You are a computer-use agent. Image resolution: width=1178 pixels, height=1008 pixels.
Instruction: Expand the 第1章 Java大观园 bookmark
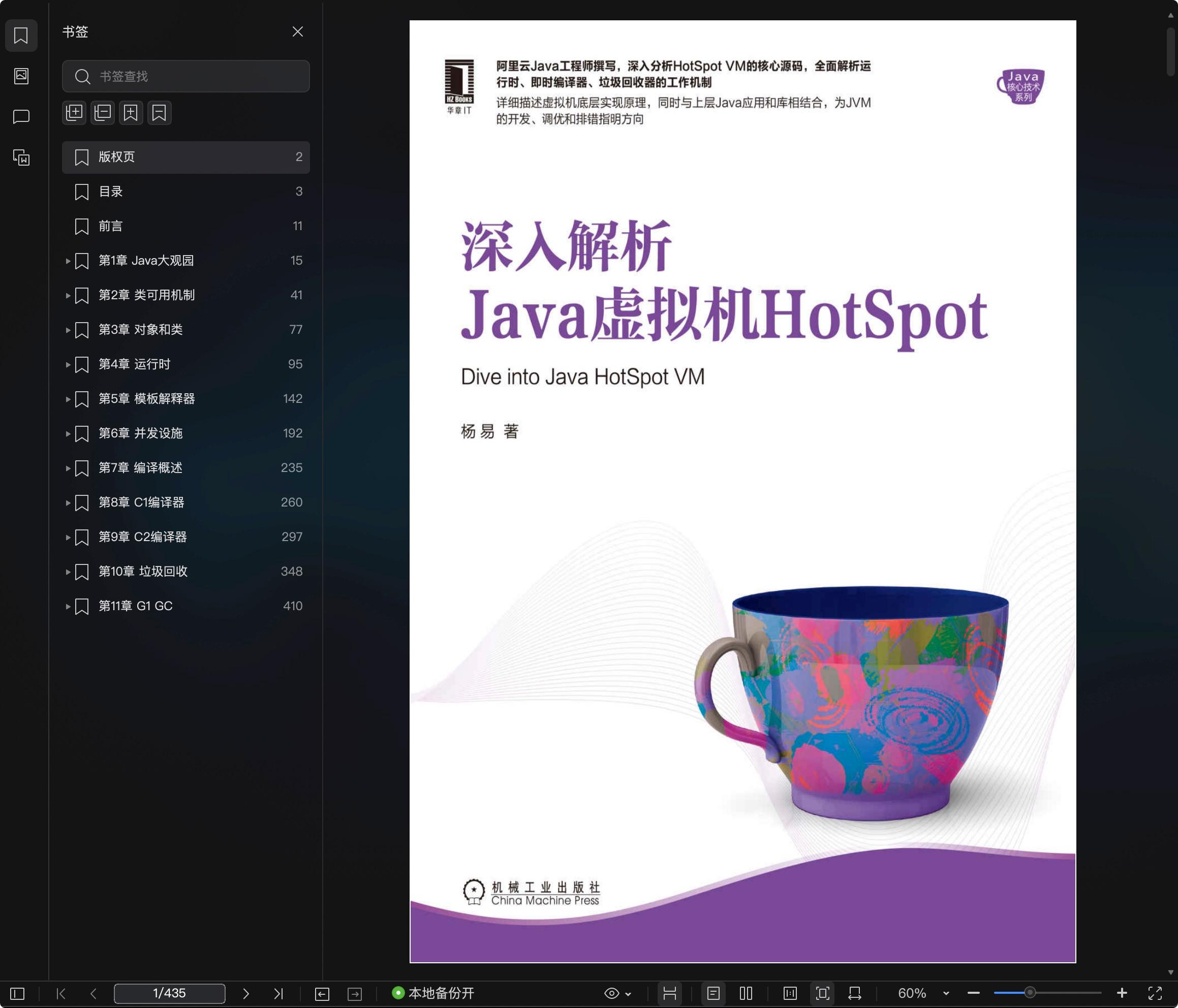coord(68,261)
